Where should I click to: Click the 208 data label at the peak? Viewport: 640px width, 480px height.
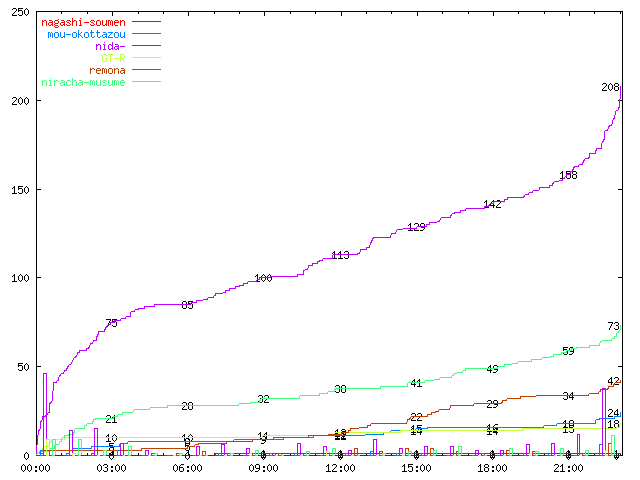(611, 87)
